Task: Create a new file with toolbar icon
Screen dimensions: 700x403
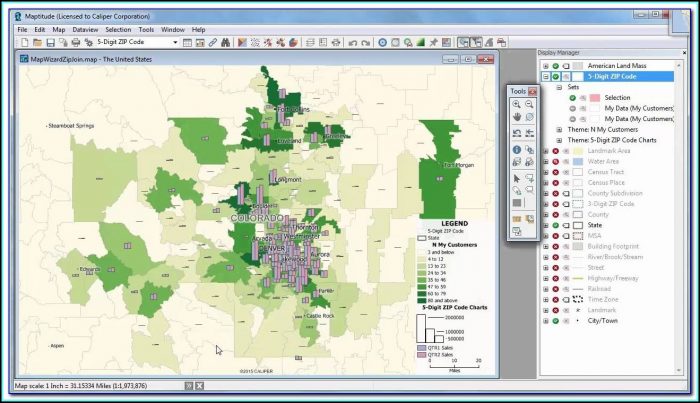Action: [25, 42]
